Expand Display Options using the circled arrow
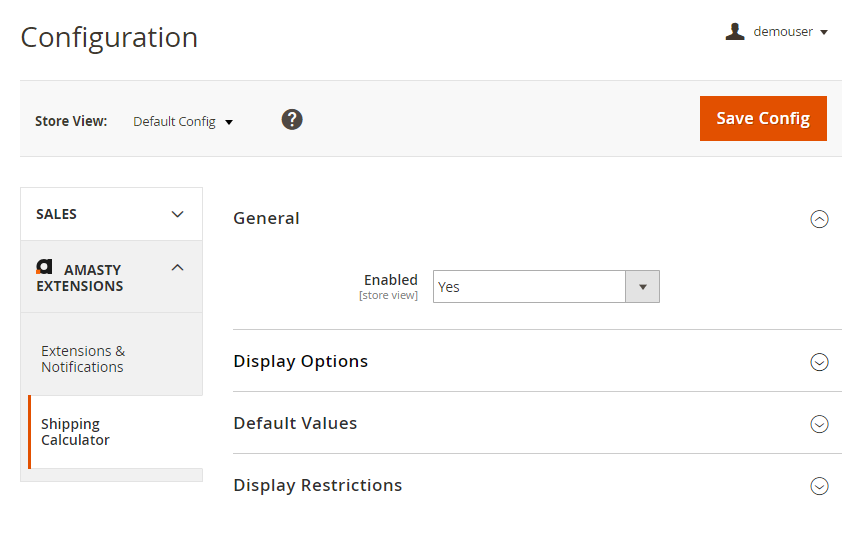 point(819,362)
